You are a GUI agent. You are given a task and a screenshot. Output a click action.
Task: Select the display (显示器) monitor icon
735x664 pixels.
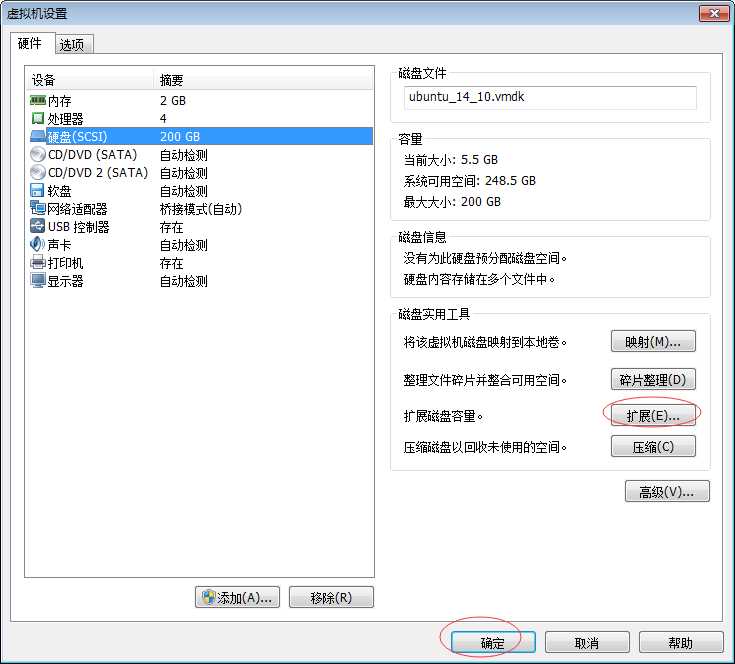click(x=38, y=281)
